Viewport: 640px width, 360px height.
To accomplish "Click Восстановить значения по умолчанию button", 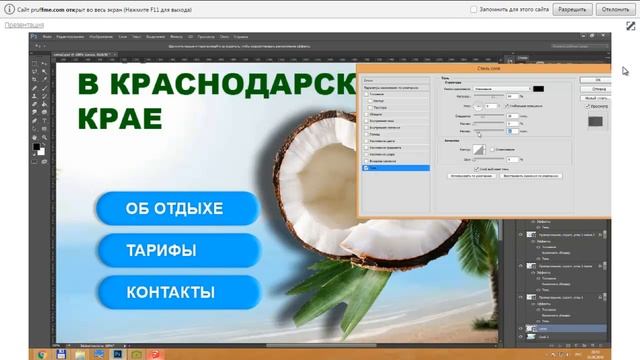I will click(531, 176).
